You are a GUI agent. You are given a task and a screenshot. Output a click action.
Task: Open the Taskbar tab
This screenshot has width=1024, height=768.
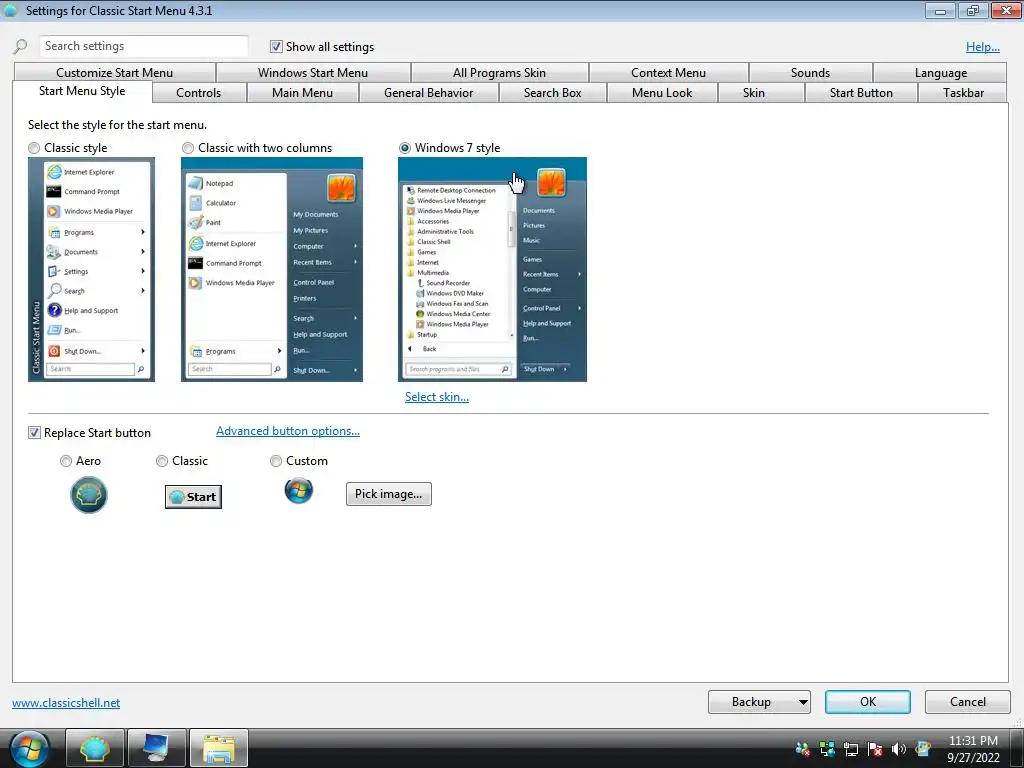point(963,93)
